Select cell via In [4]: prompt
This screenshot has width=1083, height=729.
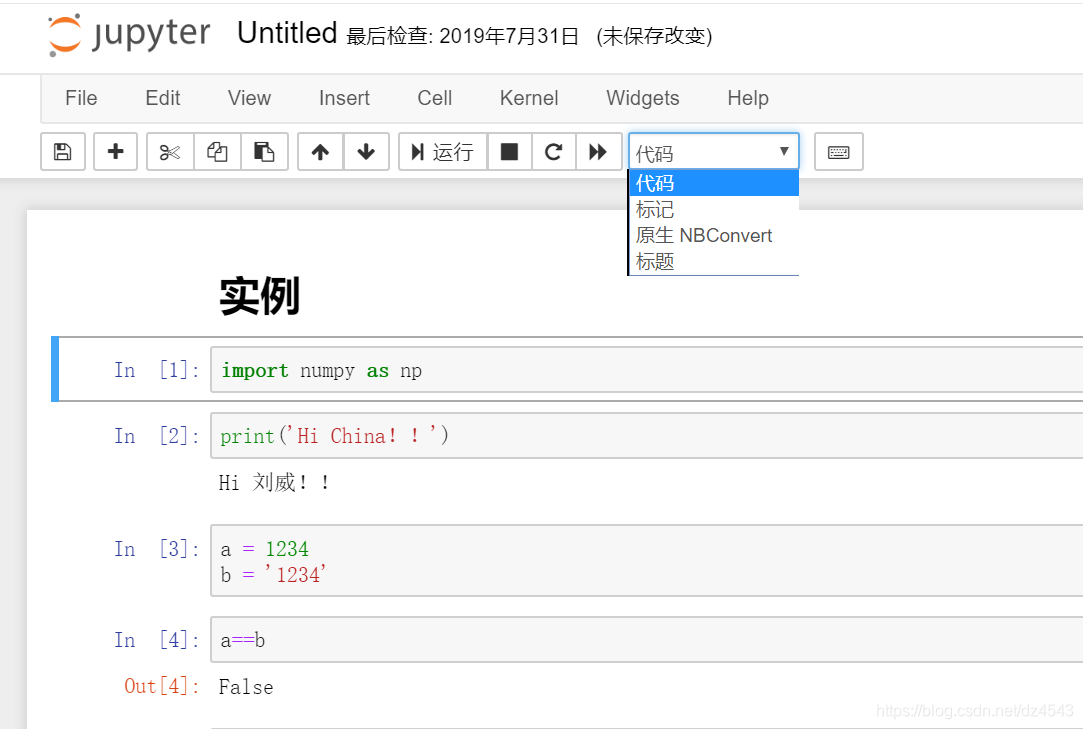157,640
